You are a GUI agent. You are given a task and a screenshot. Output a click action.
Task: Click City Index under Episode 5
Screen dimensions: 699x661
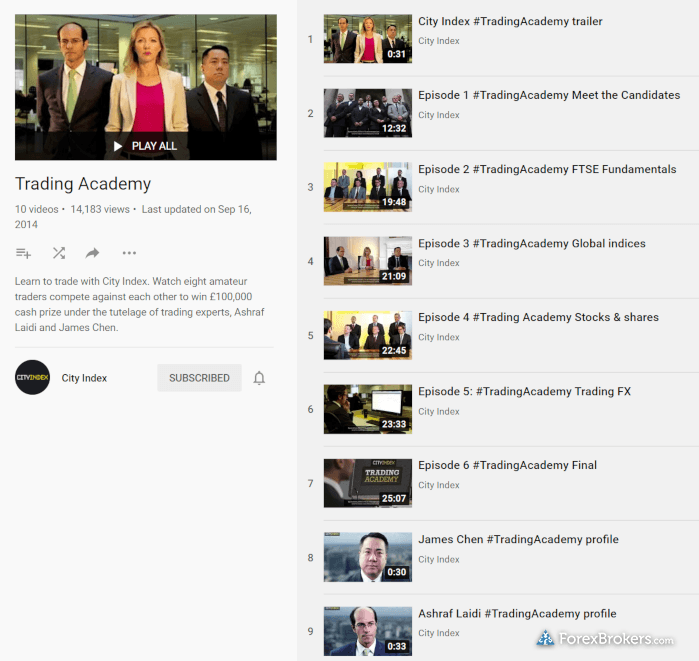click(439, 411)
